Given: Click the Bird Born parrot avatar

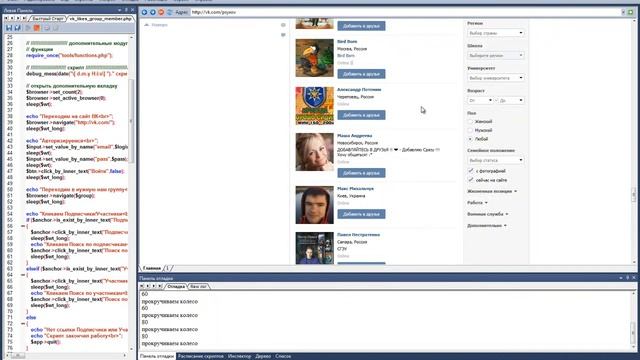Looking at the screenshot, I should [x=314, y=58].
